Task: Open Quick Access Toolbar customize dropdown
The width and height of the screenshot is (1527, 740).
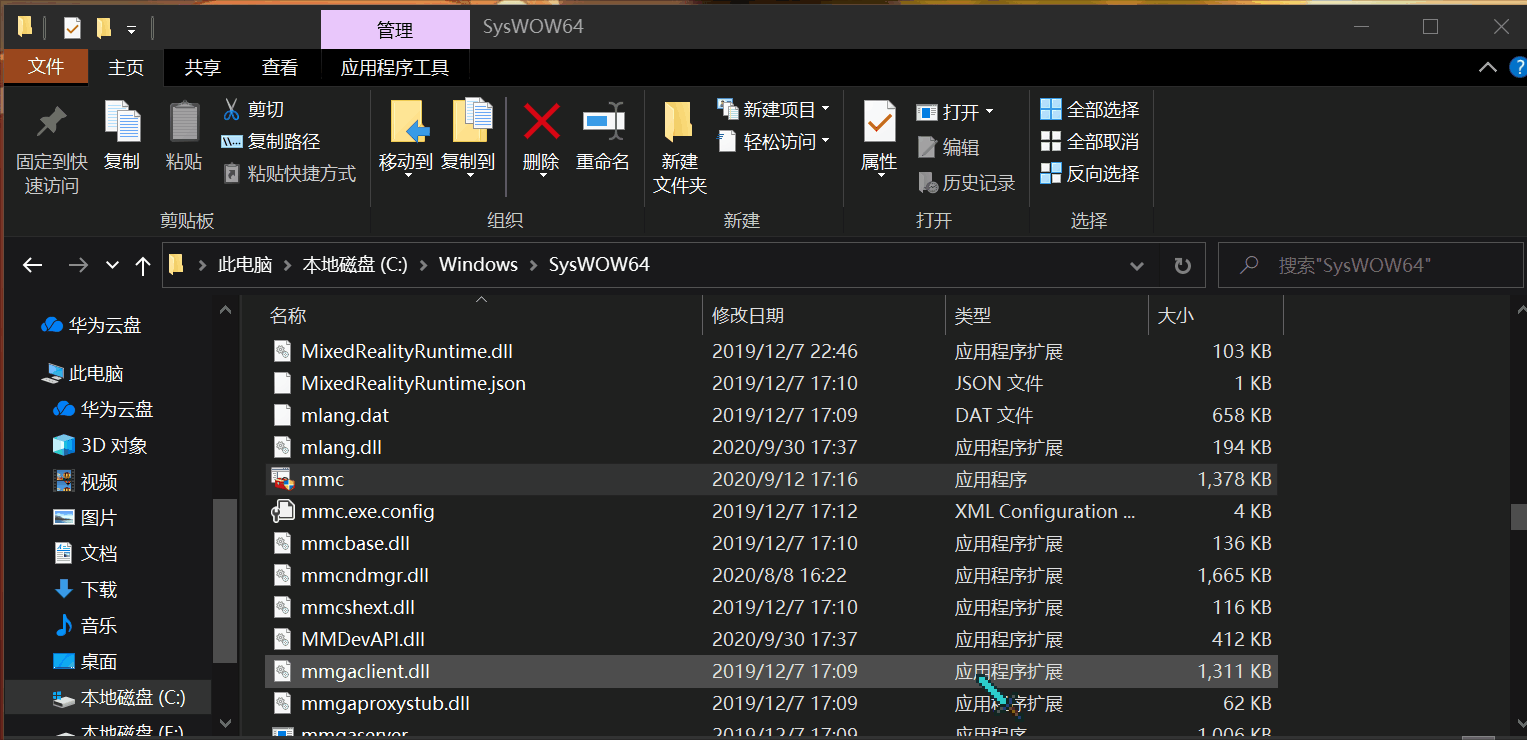Action: pos(131,29)
